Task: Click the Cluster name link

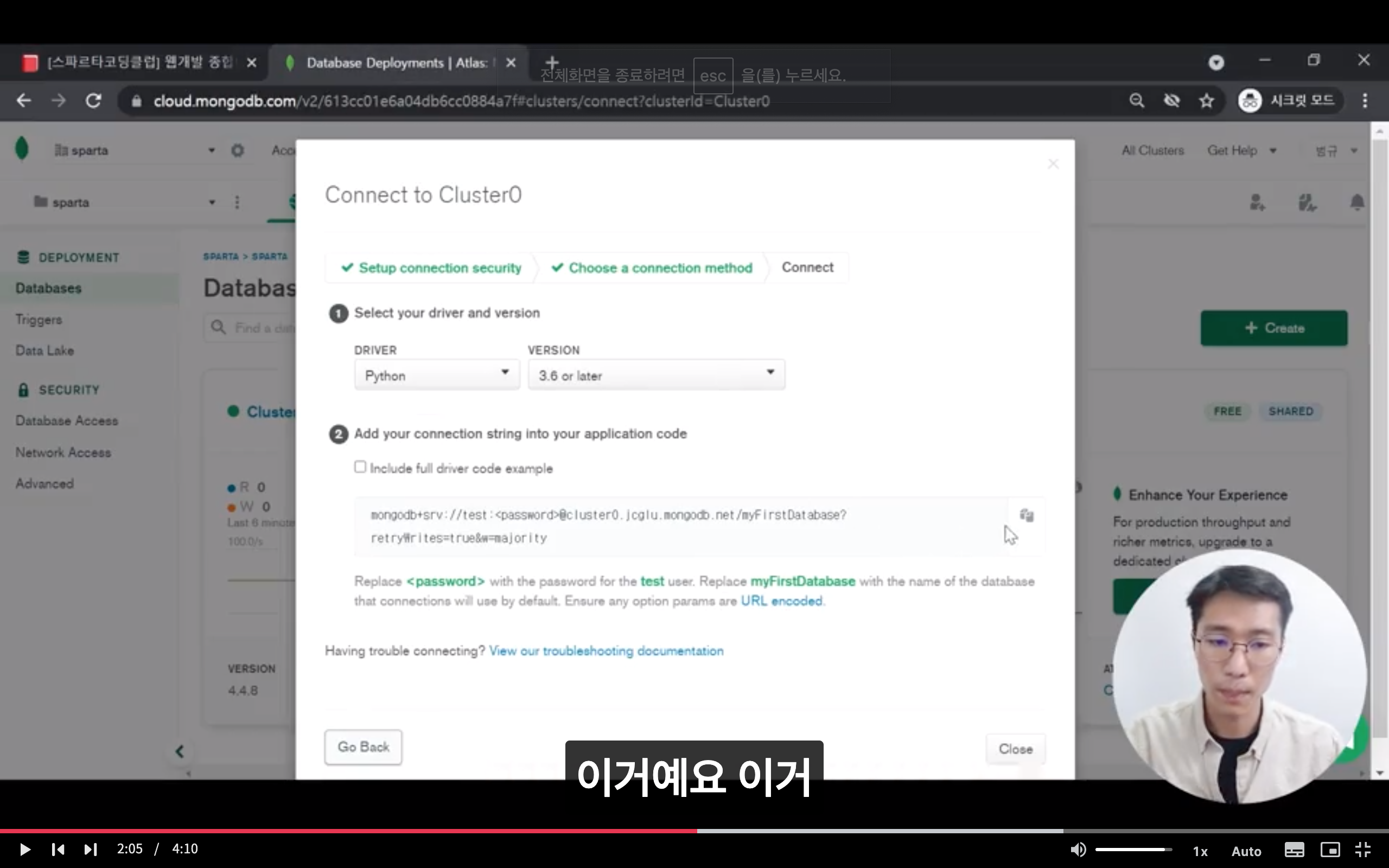Action: click(x=271, y=412)
